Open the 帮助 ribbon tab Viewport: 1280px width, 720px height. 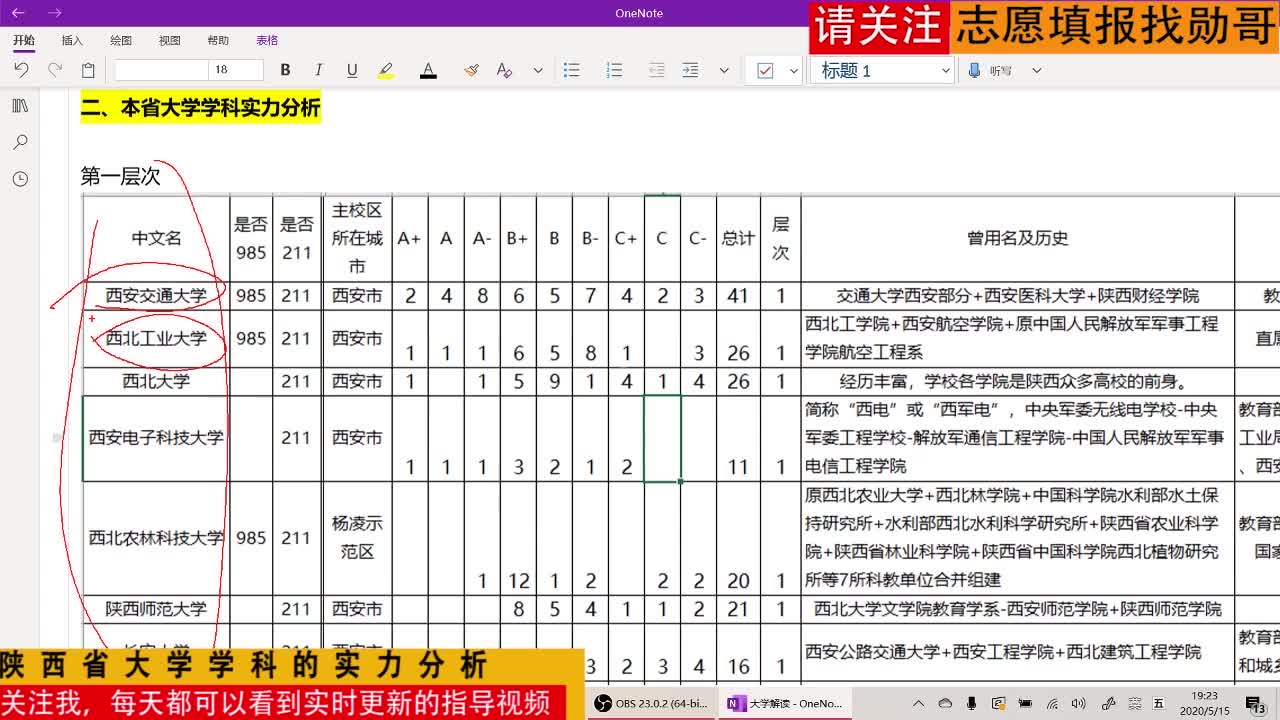click(218, 40)
